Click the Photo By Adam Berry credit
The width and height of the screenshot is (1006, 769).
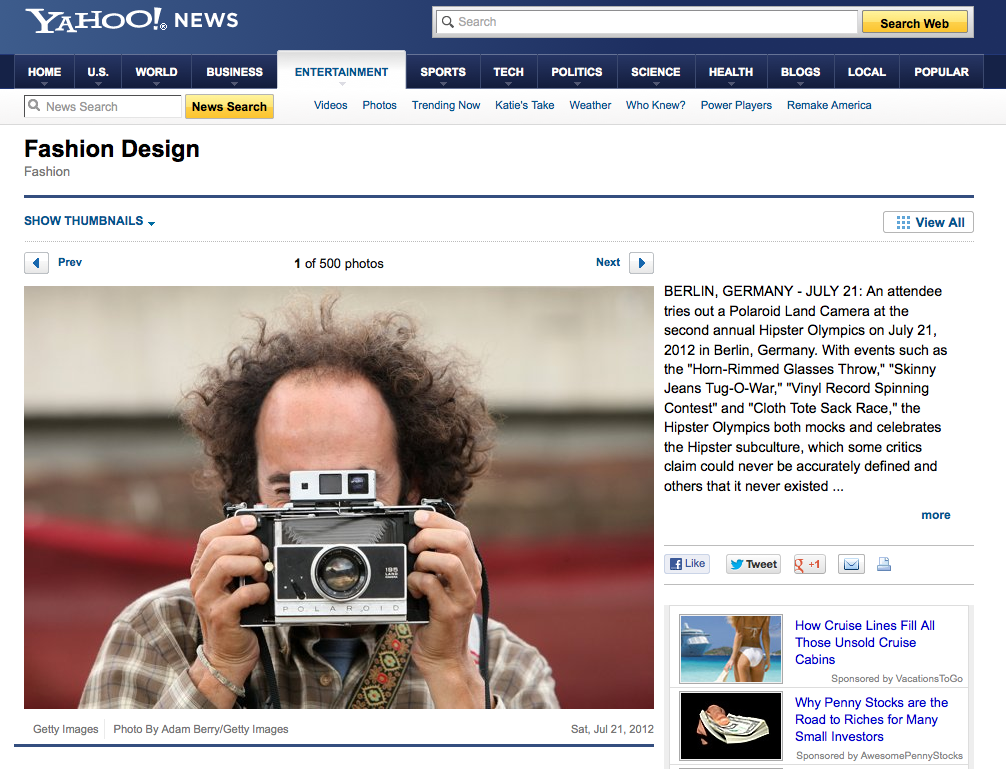[201, 729]
